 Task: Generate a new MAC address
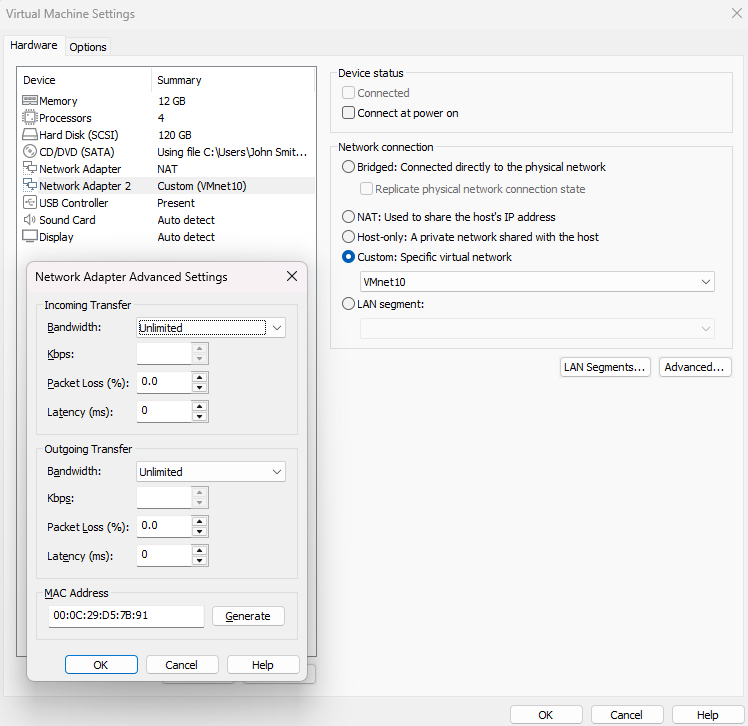click(248, 616)
